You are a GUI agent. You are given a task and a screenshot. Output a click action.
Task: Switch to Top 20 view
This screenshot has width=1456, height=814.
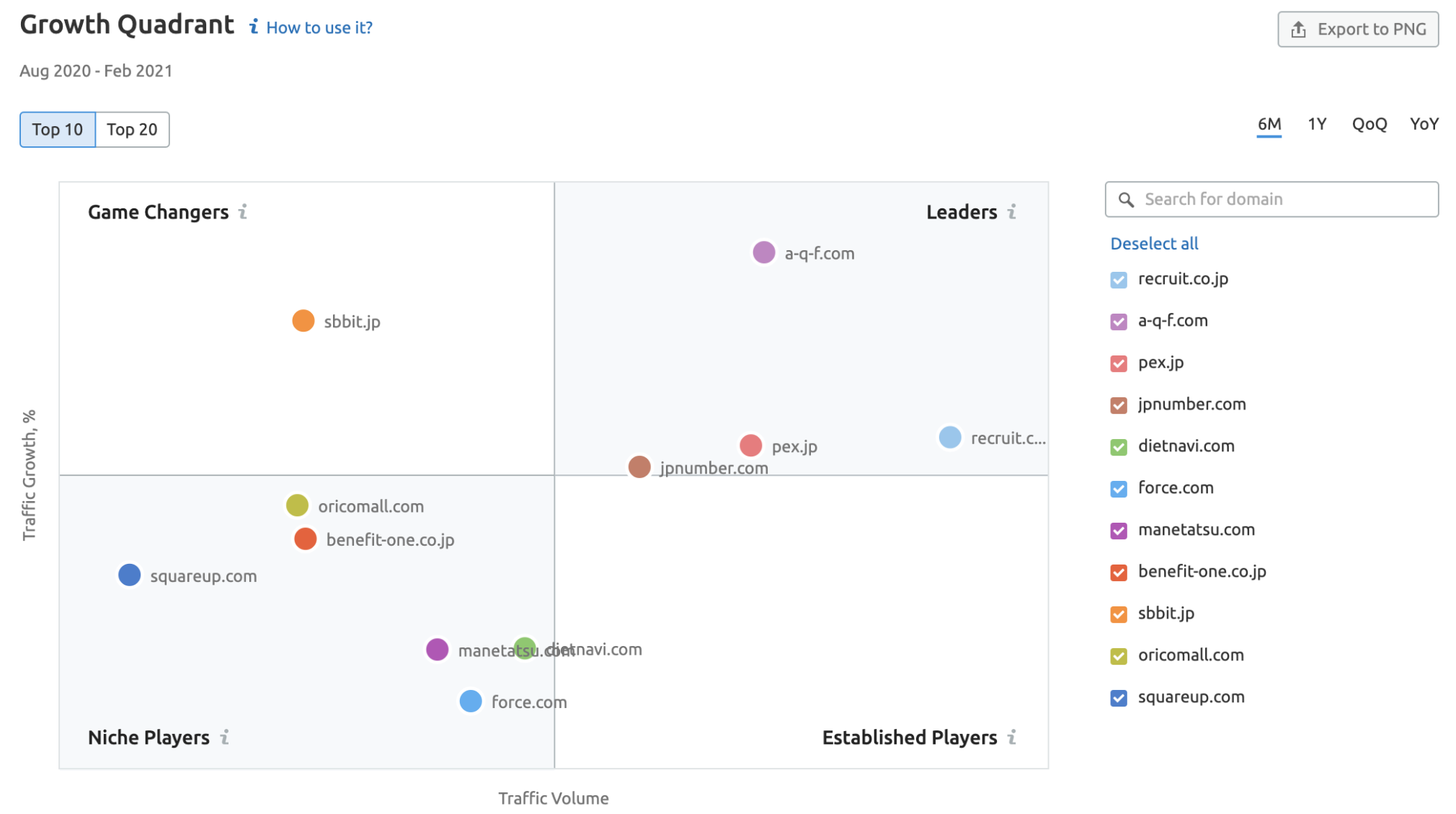tap(133, 130)
